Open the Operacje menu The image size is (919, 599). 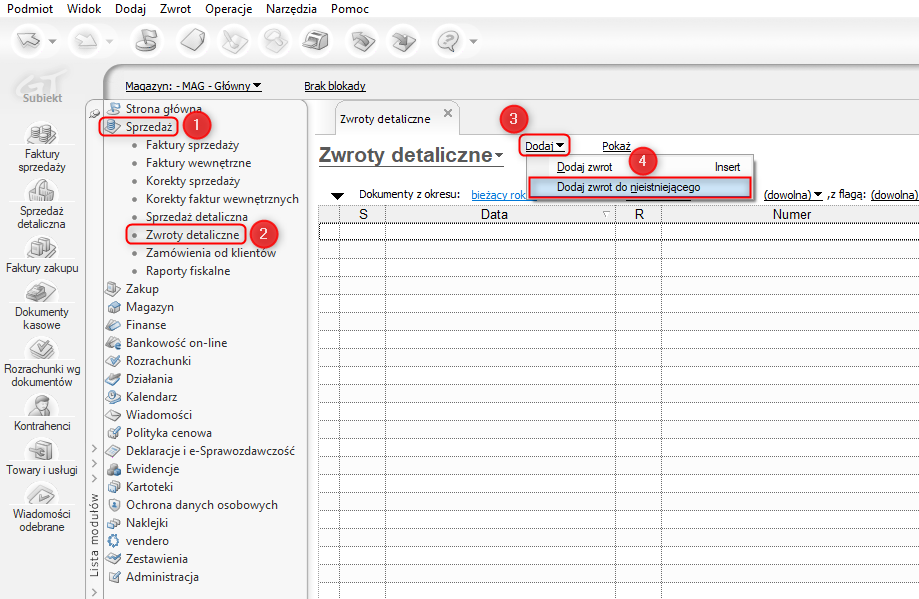point(229,9)
